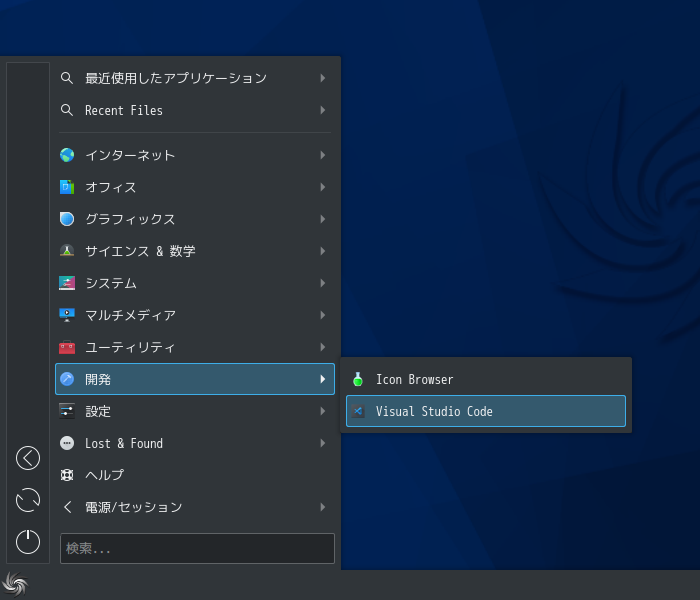Launch Visual Studio Code from the submenu
Image resolution: width=700 pixels, height=600 pixels.
pos(486,411)
